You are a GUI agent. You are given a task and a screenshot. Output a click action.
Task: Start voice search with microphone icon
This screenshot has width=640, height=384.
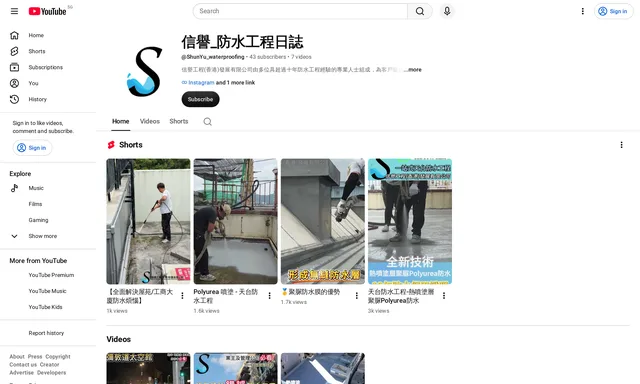click(x=447, y=11)
